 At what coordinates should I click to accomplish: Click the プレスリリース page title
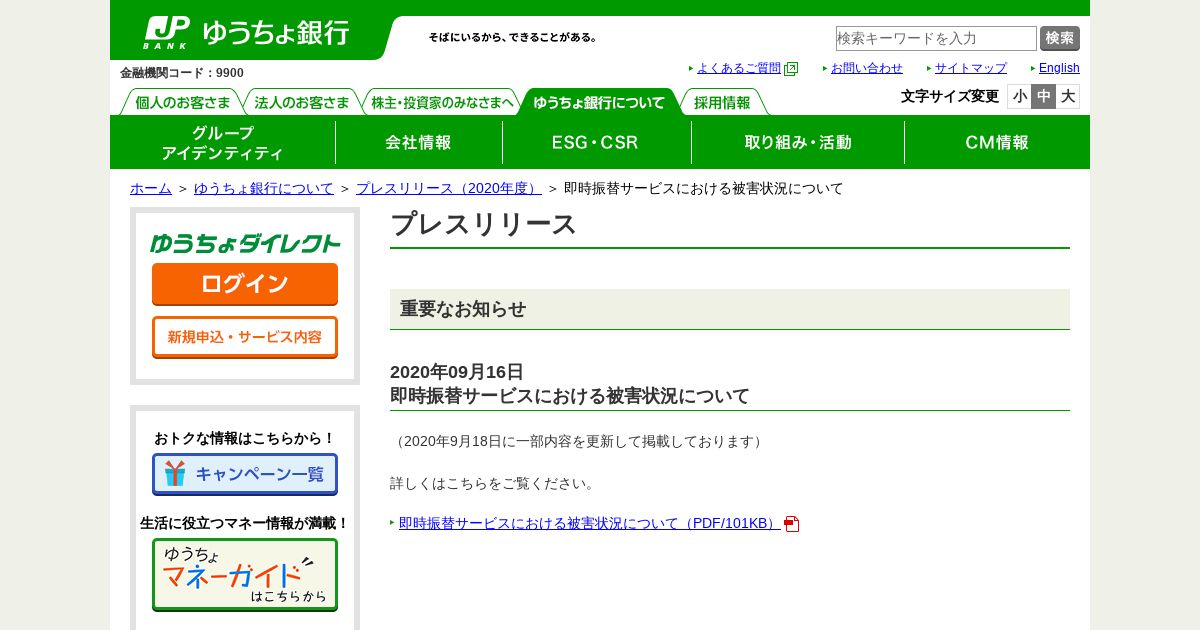483,224
